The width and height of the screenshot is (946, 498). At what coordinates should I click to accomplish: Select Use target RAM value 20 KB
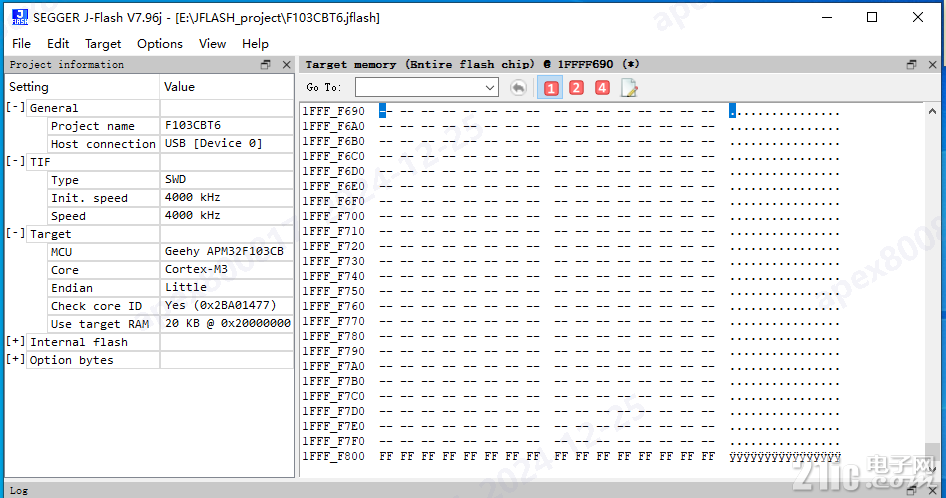click(228, 324)
